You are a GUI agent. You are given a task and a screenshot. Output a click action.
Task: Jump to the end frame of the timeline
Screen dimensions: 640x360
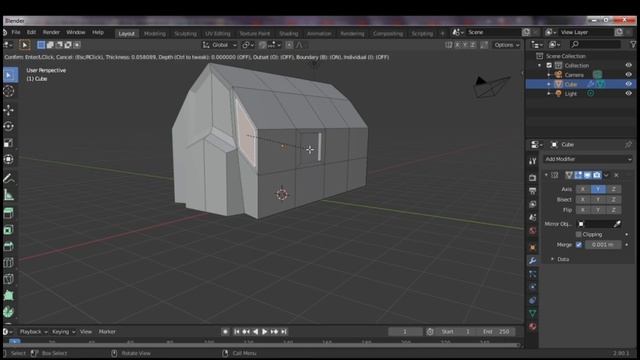(x=284, y=332)
